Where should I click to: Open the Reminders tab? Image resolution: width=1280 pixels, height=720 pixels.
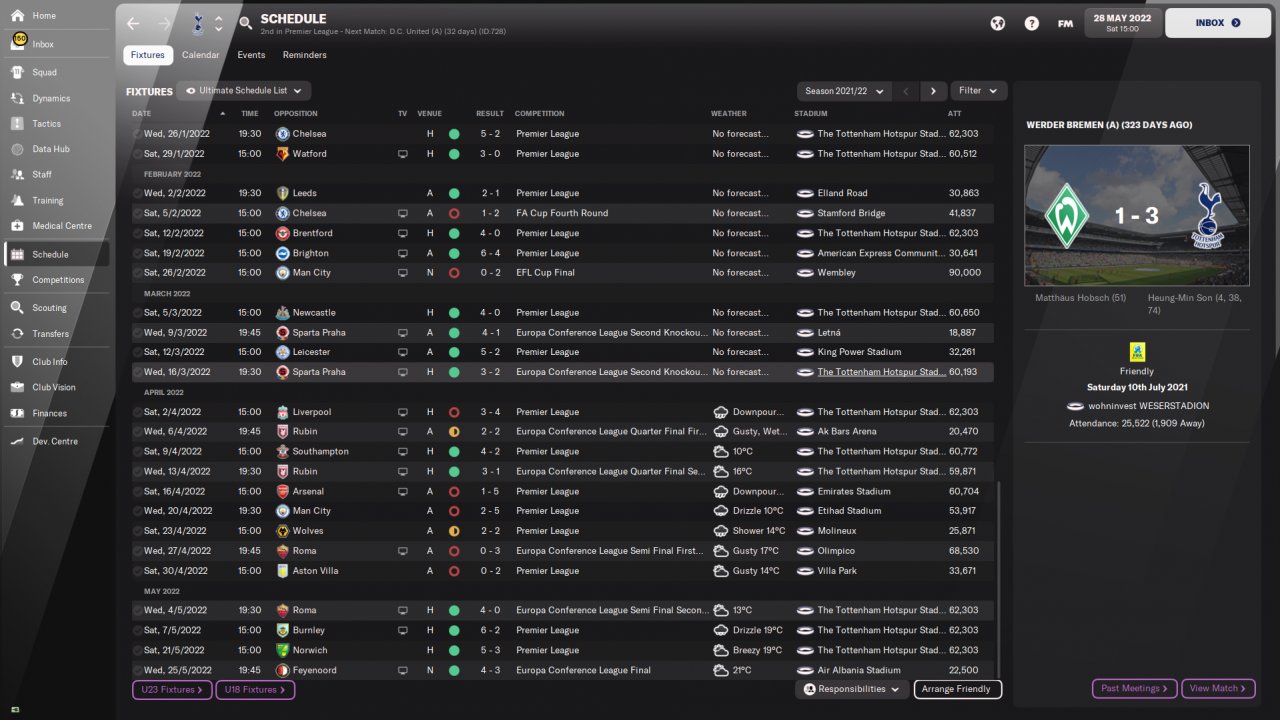[305, 55]
